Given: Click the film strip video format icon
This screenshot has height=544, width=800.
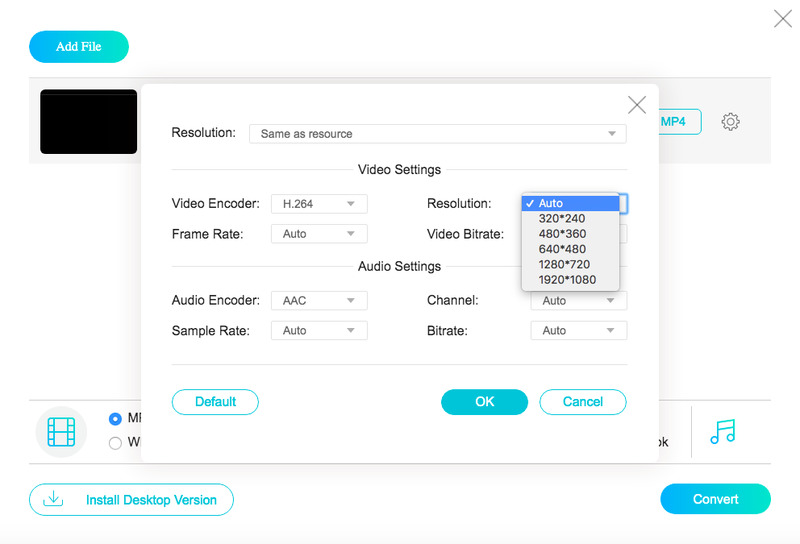Looking at the screenshot, I should (x=61, y=432).
